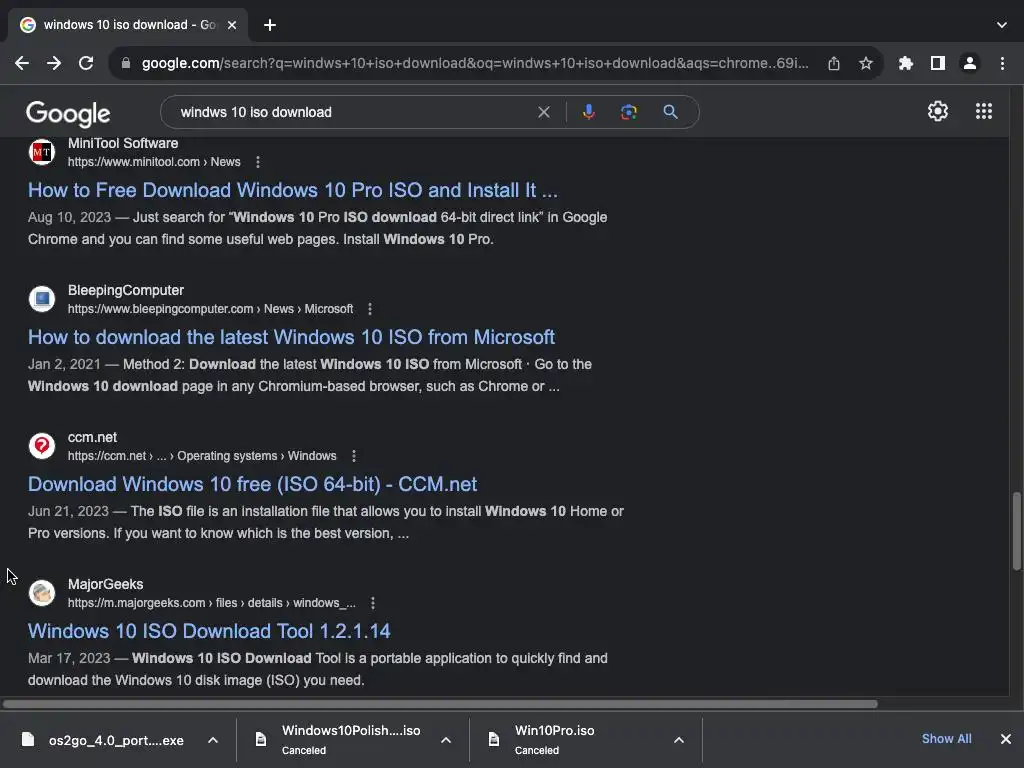Open more options for the MajorGeeks result

tap(372, 603)
